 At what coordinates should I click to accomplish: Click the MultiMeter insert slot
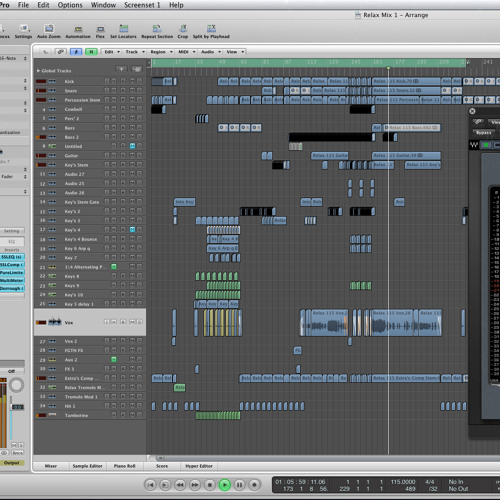[x=12, y=280]
